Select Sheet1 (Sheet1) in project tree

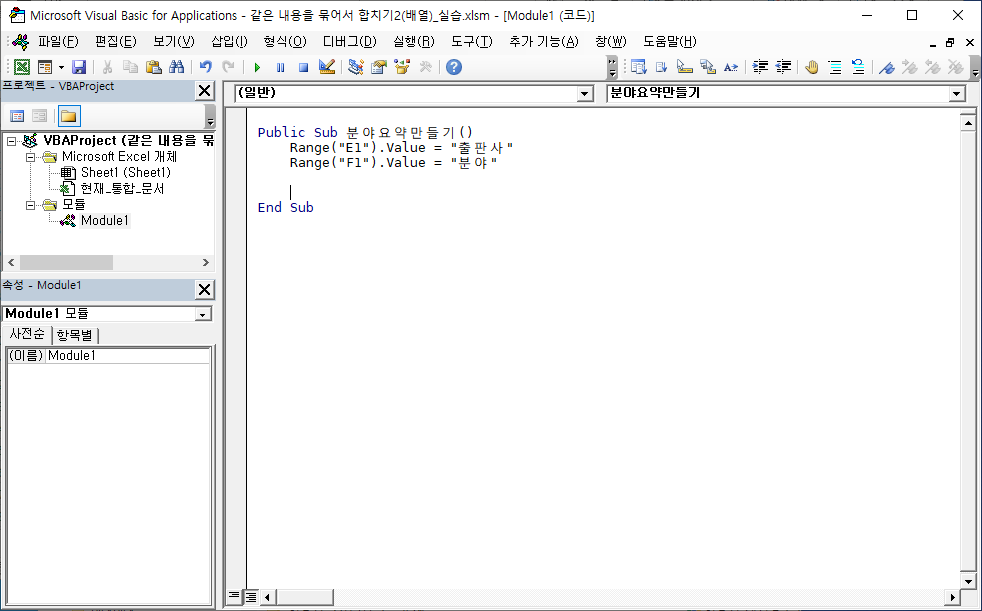[x=125, y=173]
